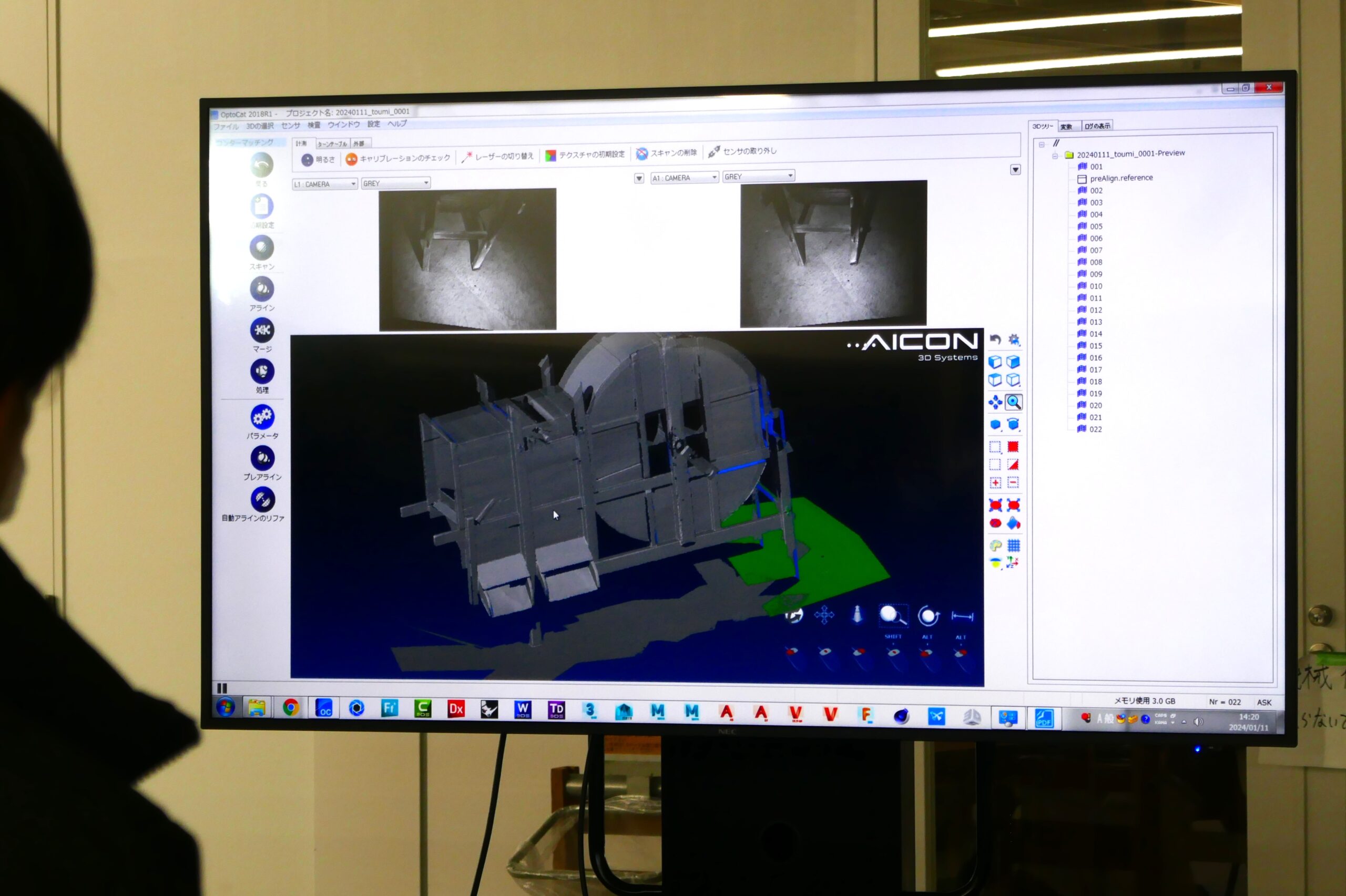The height and width of the screenshot is (896, 1346).
Task: Collapse the 20240111_toumi_0001-Preview tree node
Action: pos(1055,156)
